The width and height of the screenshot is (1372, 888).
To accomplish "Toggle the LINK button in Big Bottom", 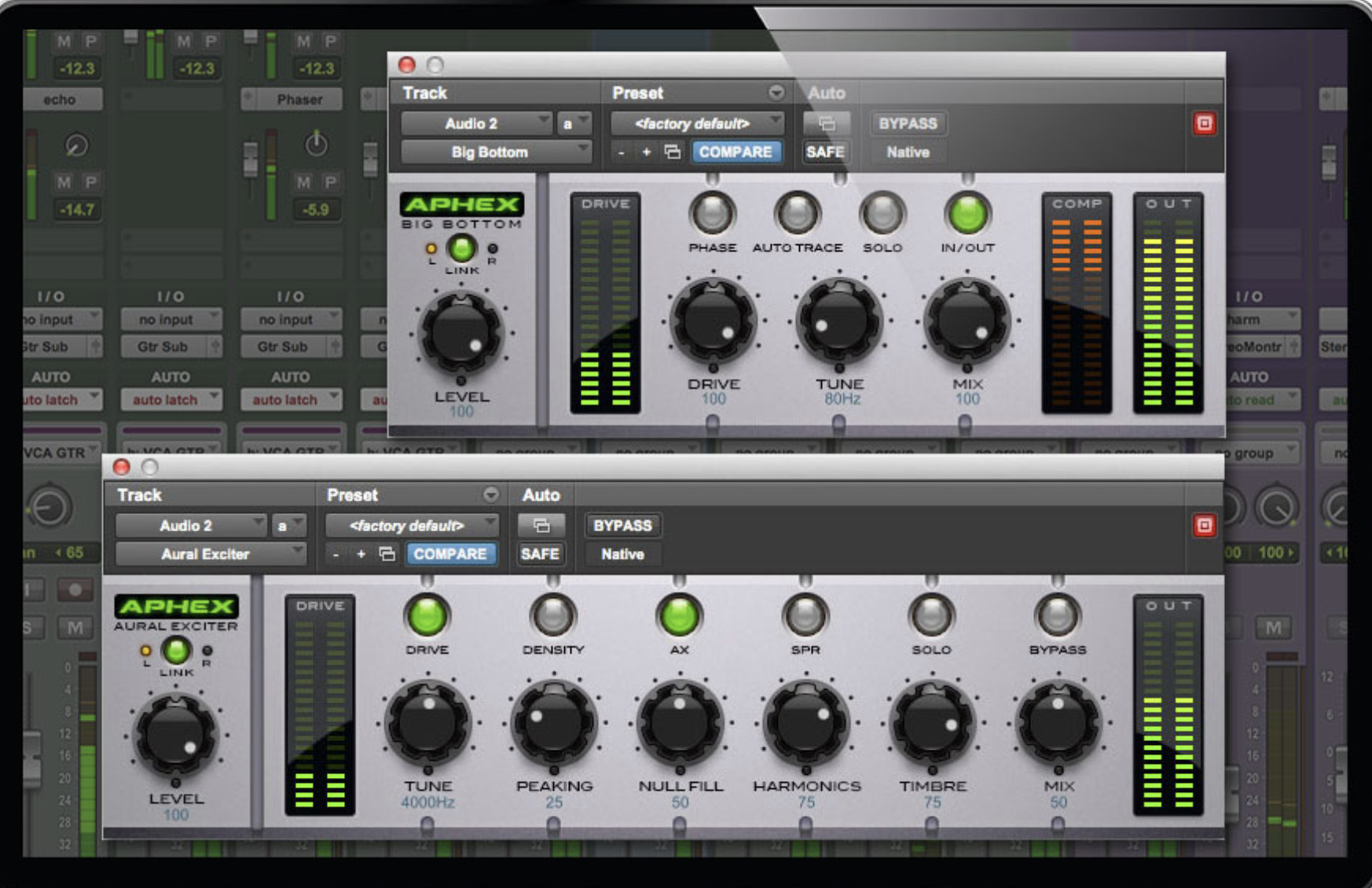I will (461, 249).
